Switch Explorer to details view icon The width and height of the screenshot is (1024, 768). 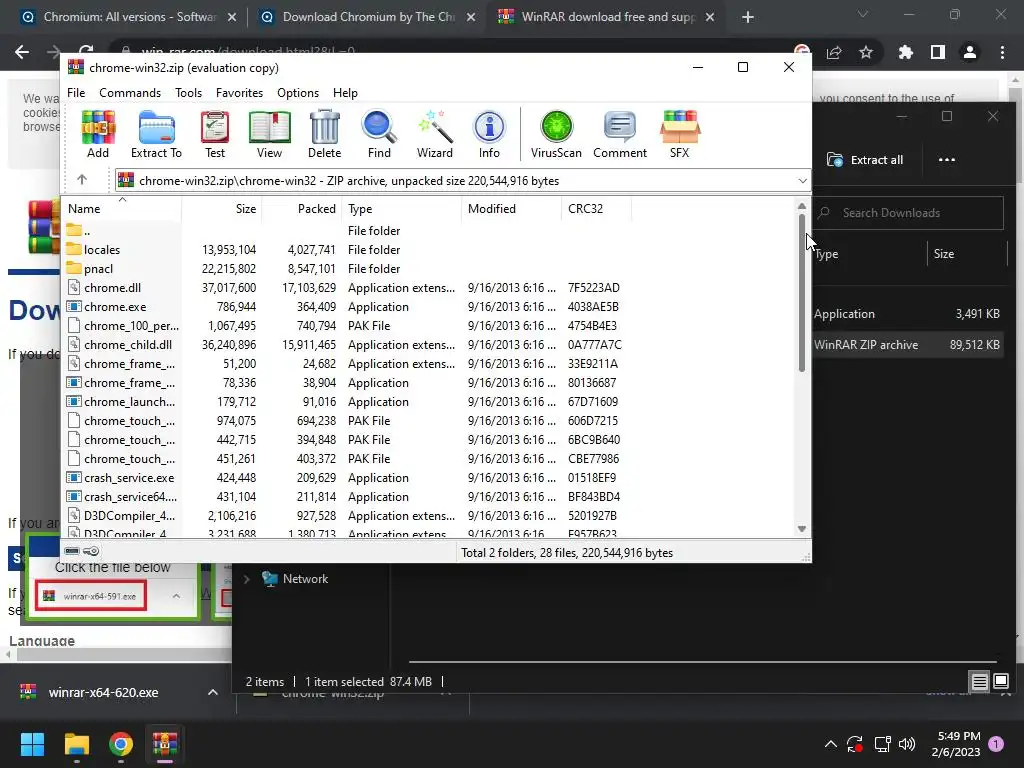tap(979, 682)
